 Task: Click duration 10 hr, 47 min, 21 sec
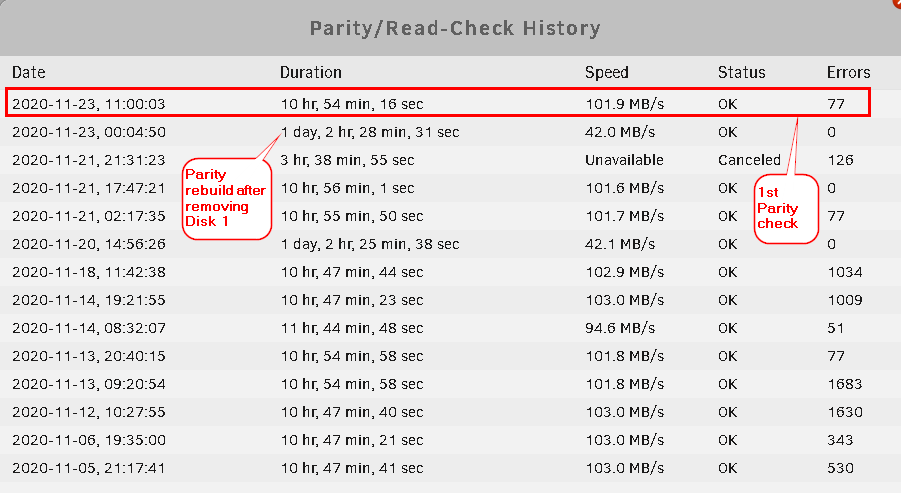352,441
